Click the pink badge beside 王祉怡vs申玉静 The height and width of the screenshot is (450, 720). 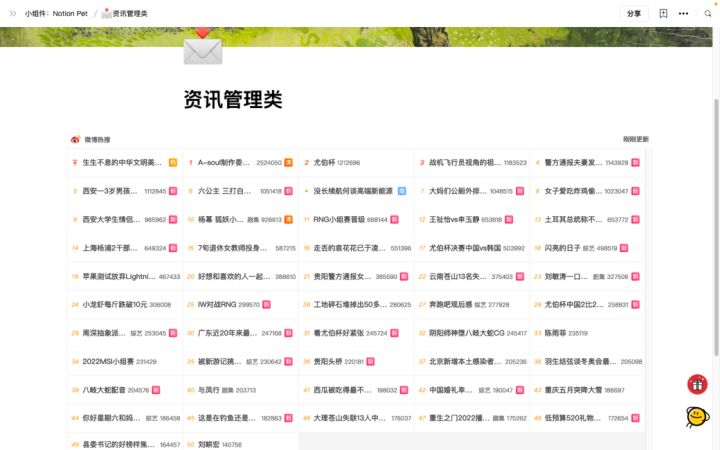click(x=509, y=219)
